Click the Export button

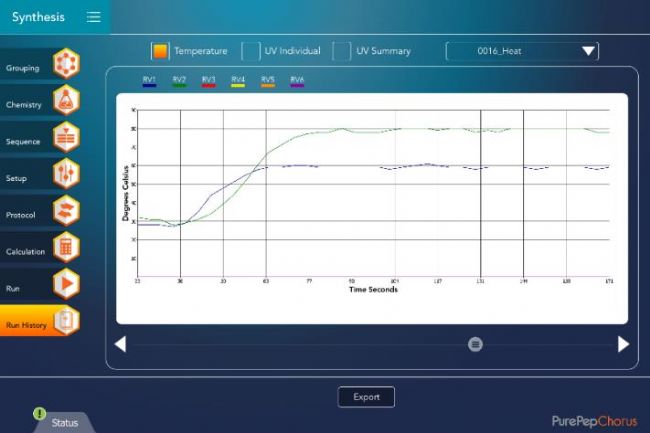tap(366, 397)
